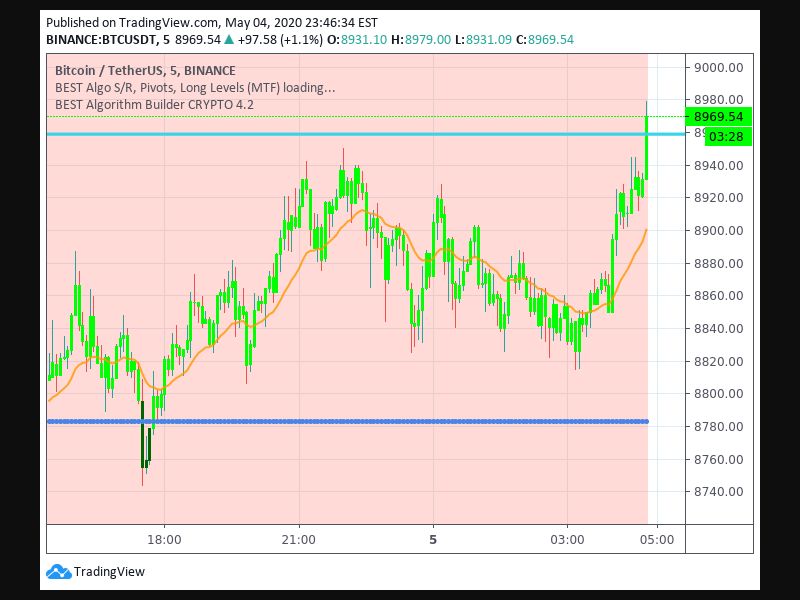Screen dimensions: 800x600
Task: Click the open value O:8931.10
Action: click(x=357, y=39)
